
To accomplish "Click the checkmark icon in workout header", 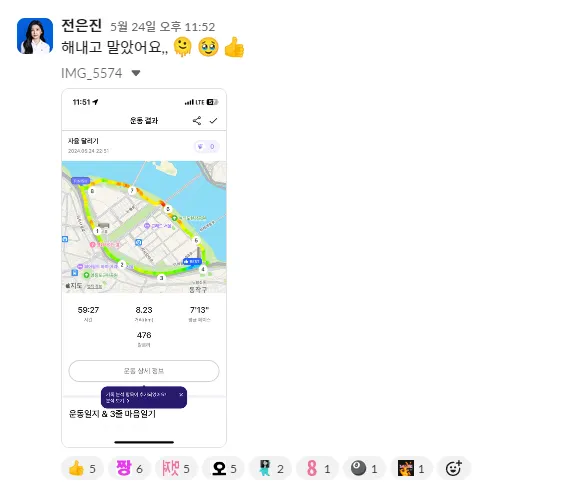I will coord(213,121).
